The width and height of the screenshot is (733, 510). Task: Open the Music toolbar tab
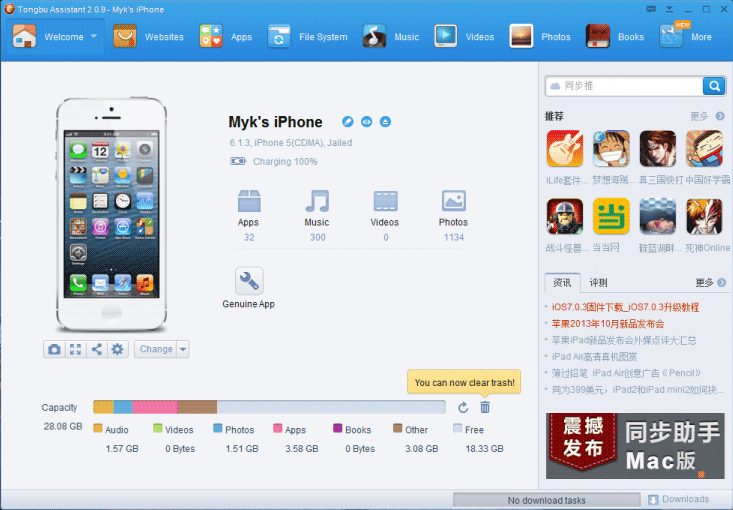[391, 36]
